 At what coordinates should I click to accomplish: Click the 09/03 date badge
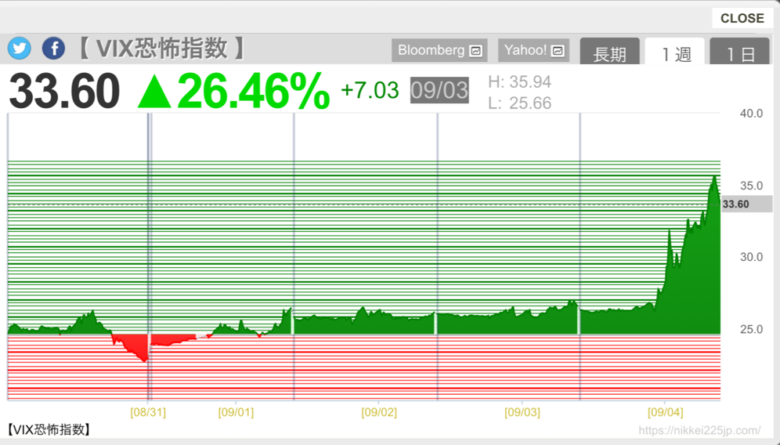coord(439,90)
